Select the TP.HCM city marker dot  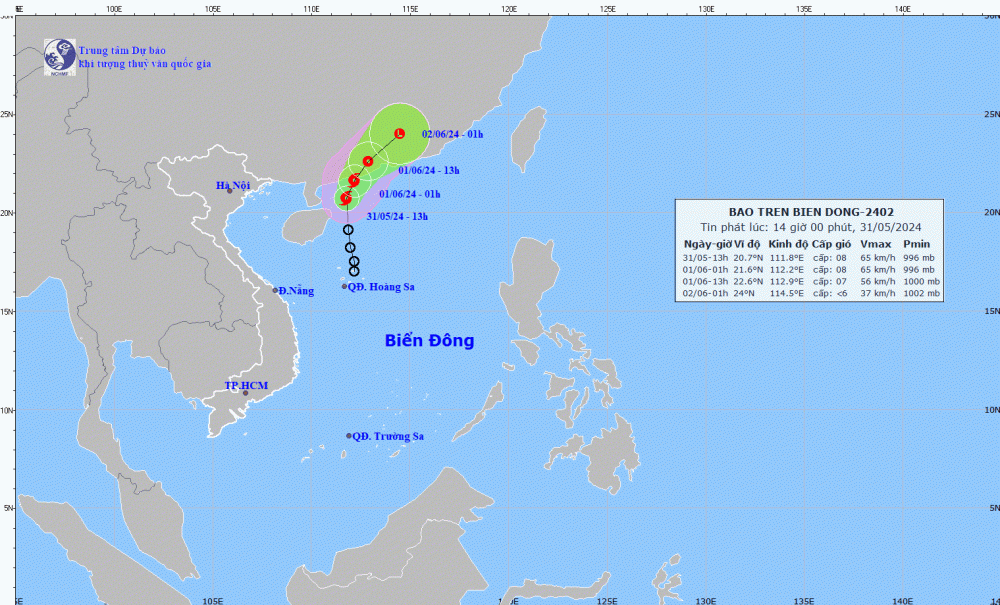point(245,393)
